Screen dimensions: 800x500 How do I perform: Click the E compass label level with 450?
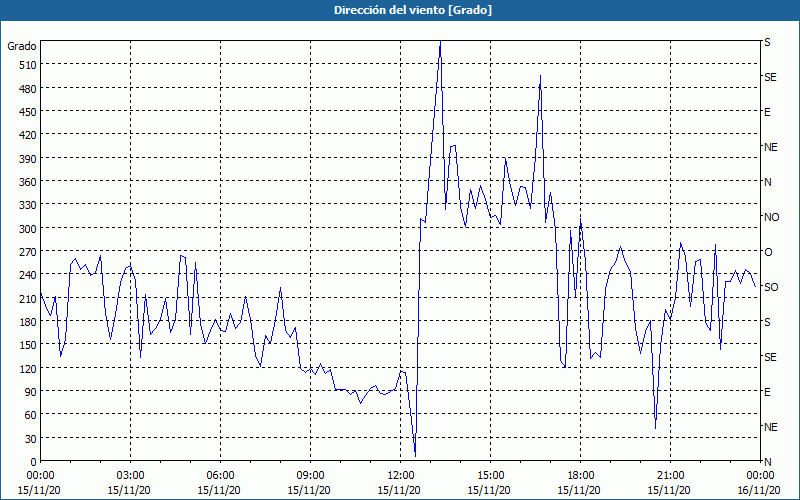767,112
